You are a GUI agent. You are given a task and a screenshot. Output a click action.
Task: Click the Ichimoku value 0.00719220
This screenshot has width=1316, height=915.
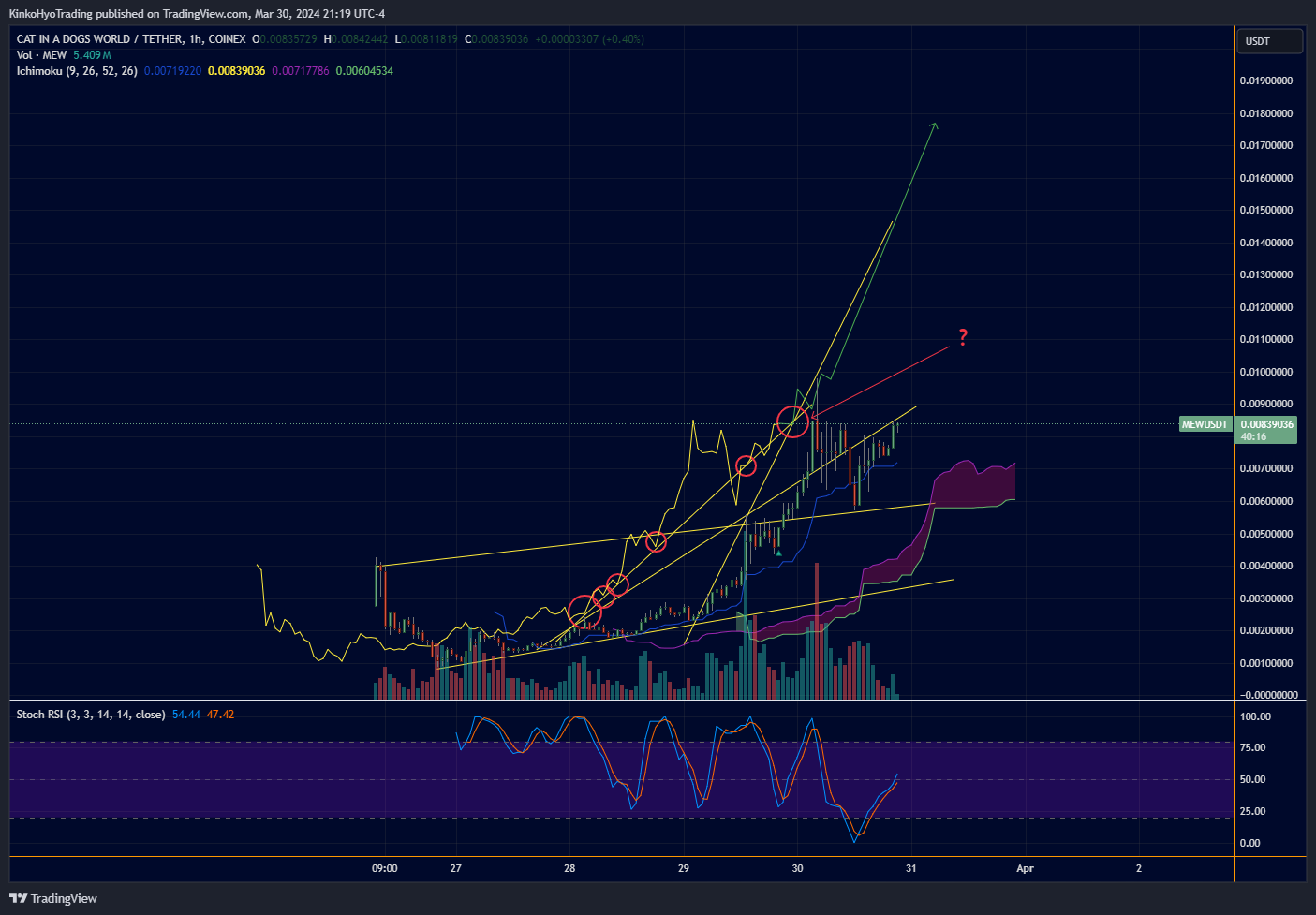tap(172, 71)
